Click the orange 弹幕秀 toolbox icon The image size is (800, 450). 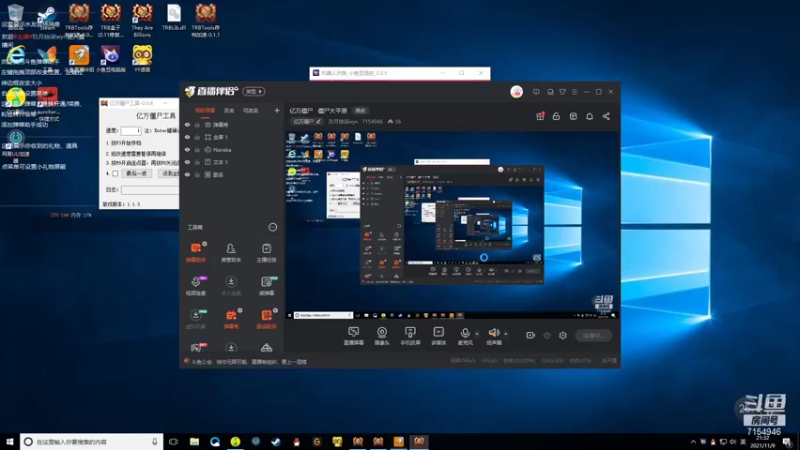coord(231,318)
